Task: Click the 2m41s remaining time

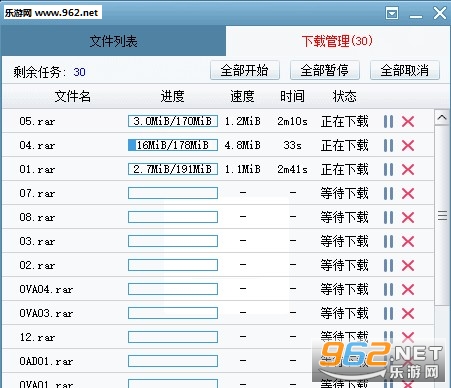Action: coord(292,169)
